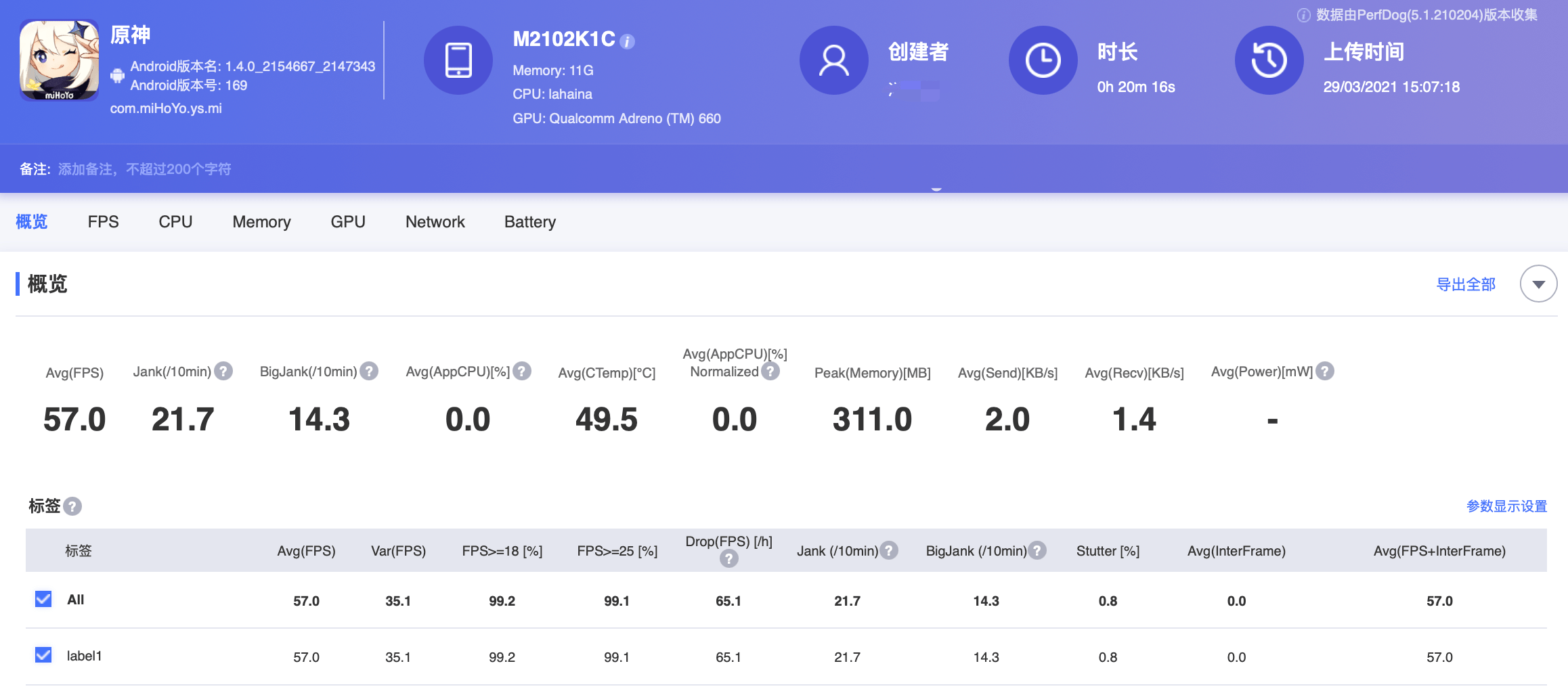Screen dimensions: 1568x693
Task: Switch to the Battery tab
Action: click(530, 222)
